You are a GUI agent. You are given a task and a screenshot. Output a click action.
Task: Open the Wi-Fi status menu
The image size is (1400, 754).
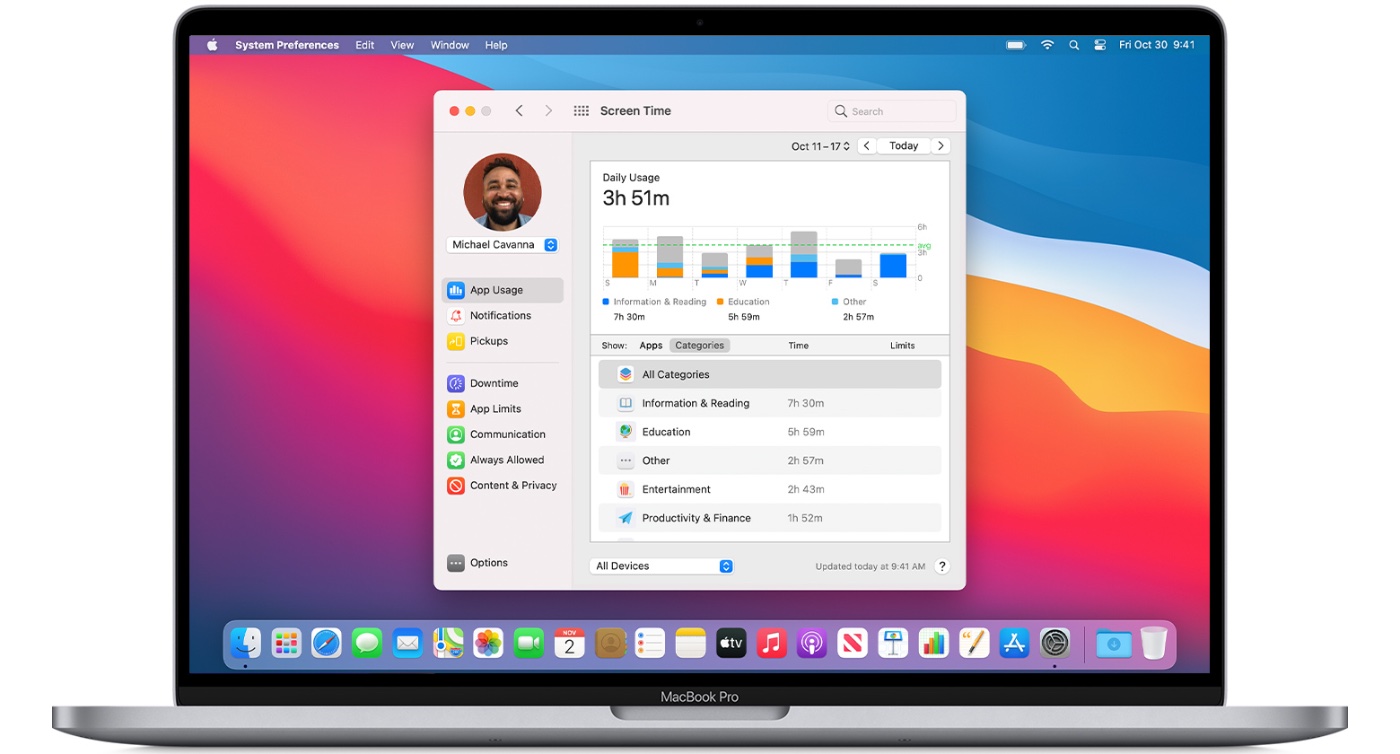(1046, 44)
